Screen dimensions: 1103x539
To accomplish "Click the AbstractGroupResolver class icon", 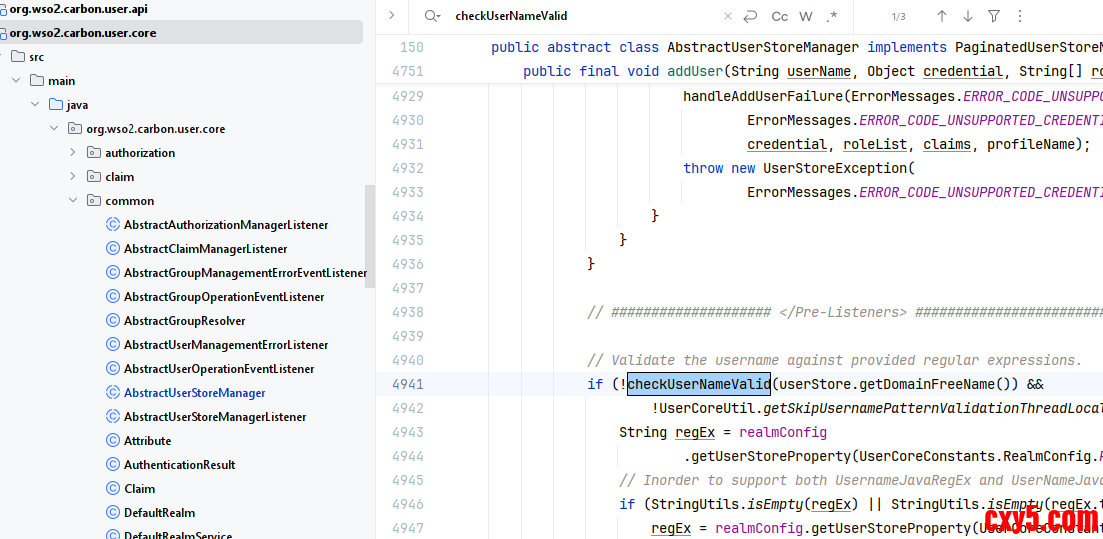I will coord(113,321).
